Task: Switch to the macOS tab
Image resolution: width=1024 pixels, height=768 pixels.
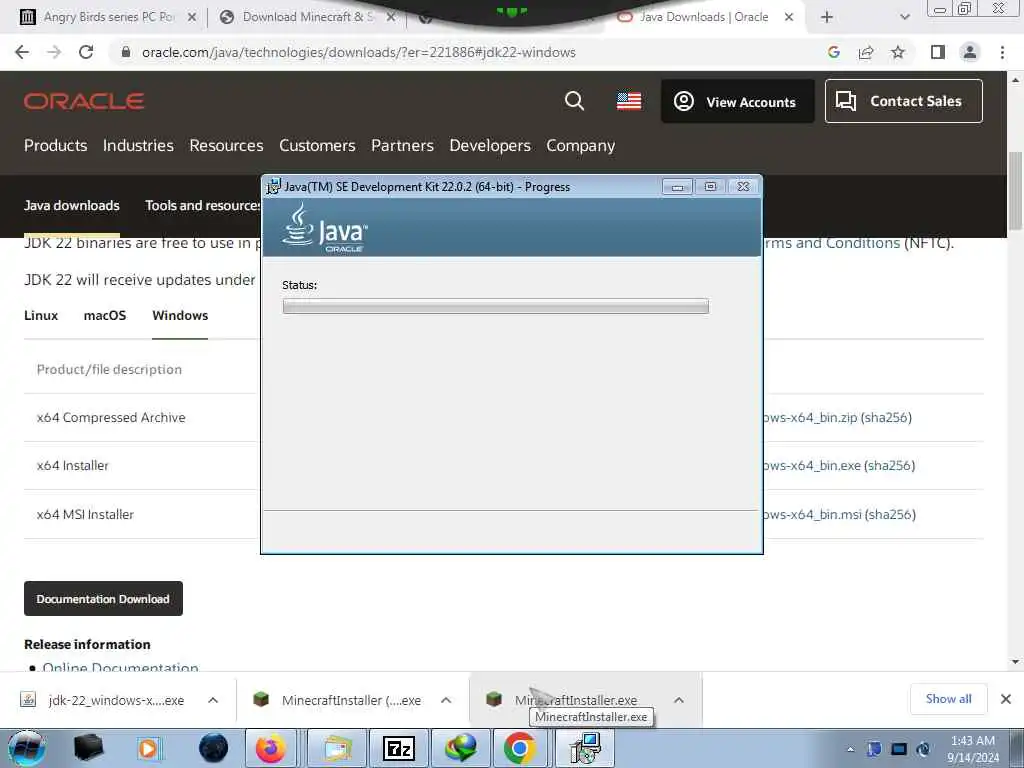Action: [105, 315]
